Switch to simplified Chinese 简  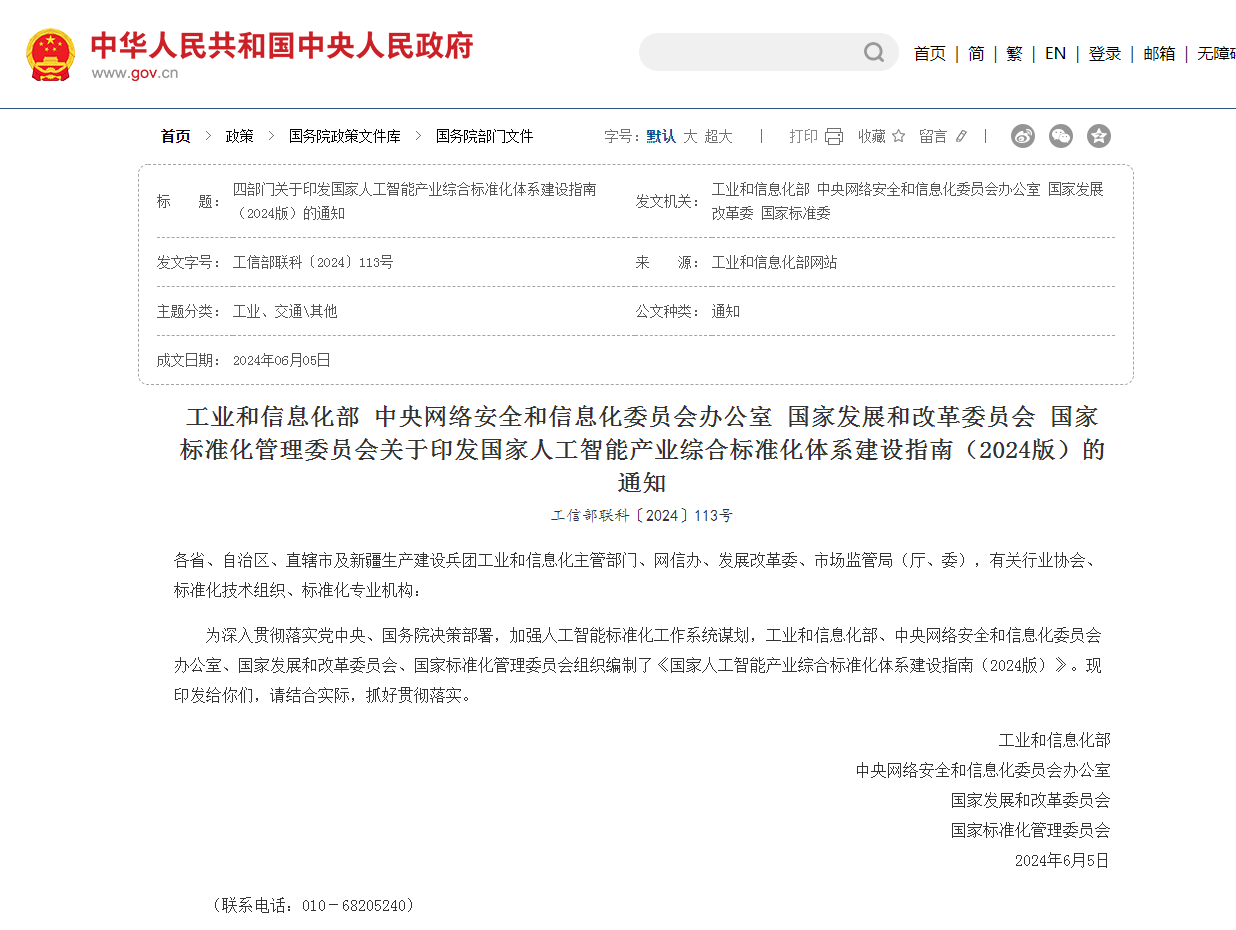point(976,54)
